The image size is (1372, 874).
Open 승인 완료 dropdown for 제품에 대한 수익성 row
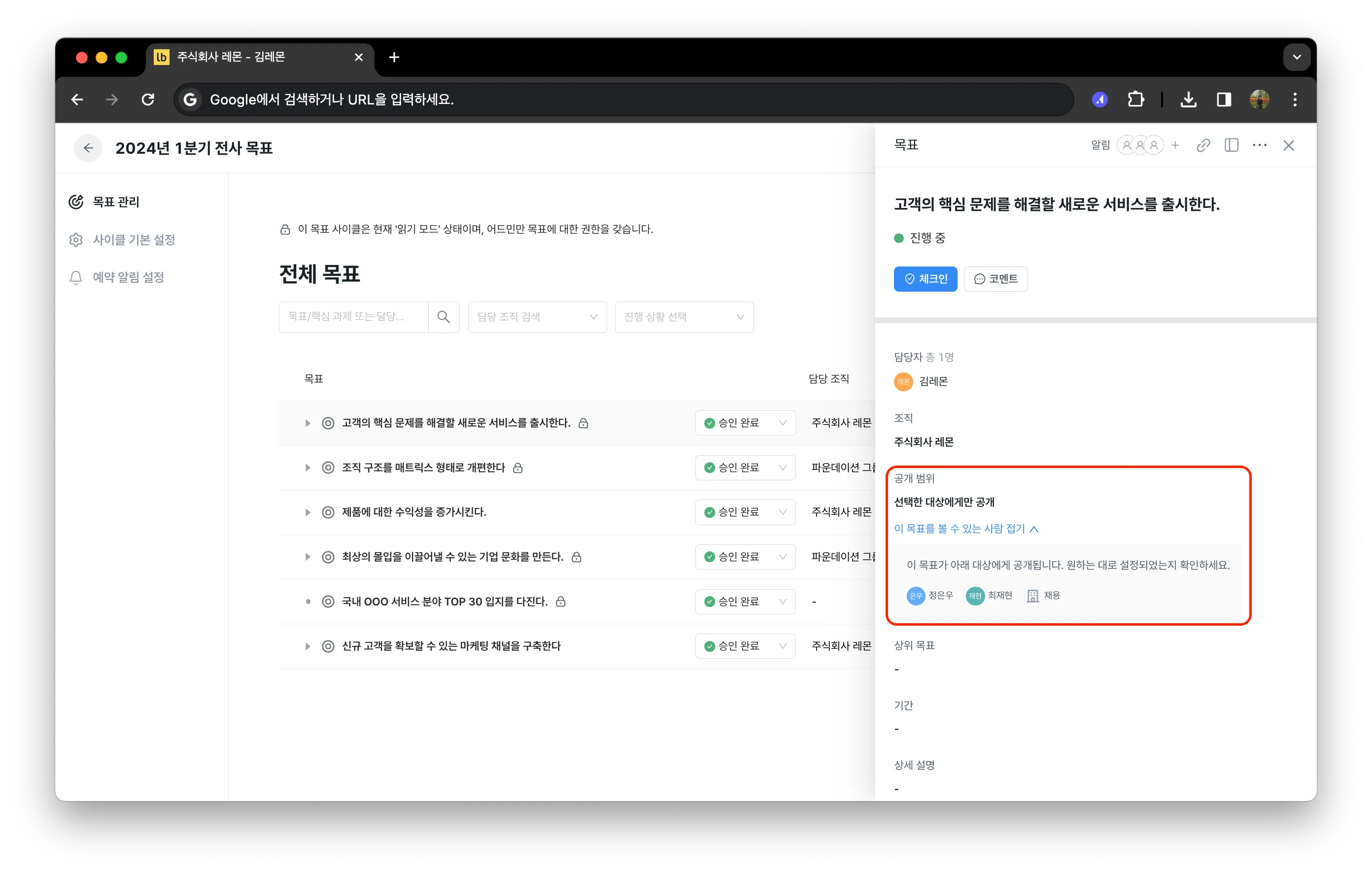point(745,512)
